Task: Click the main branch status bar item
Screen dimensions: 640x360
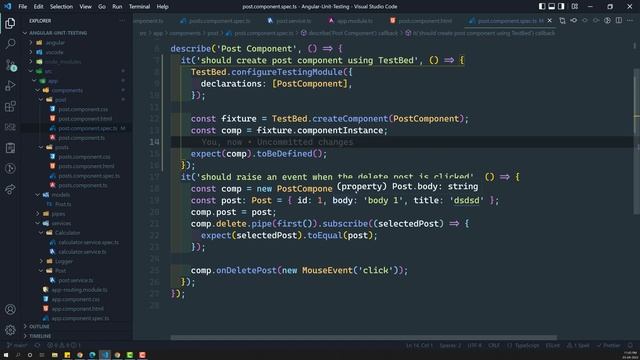Action: point(17,345)
